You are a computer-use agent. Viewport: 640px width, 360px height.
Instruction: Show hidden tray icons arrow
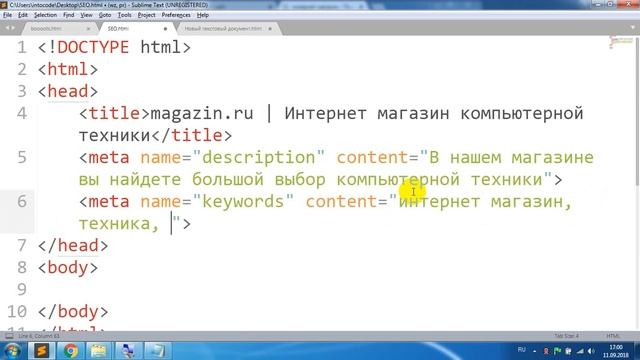535,351
